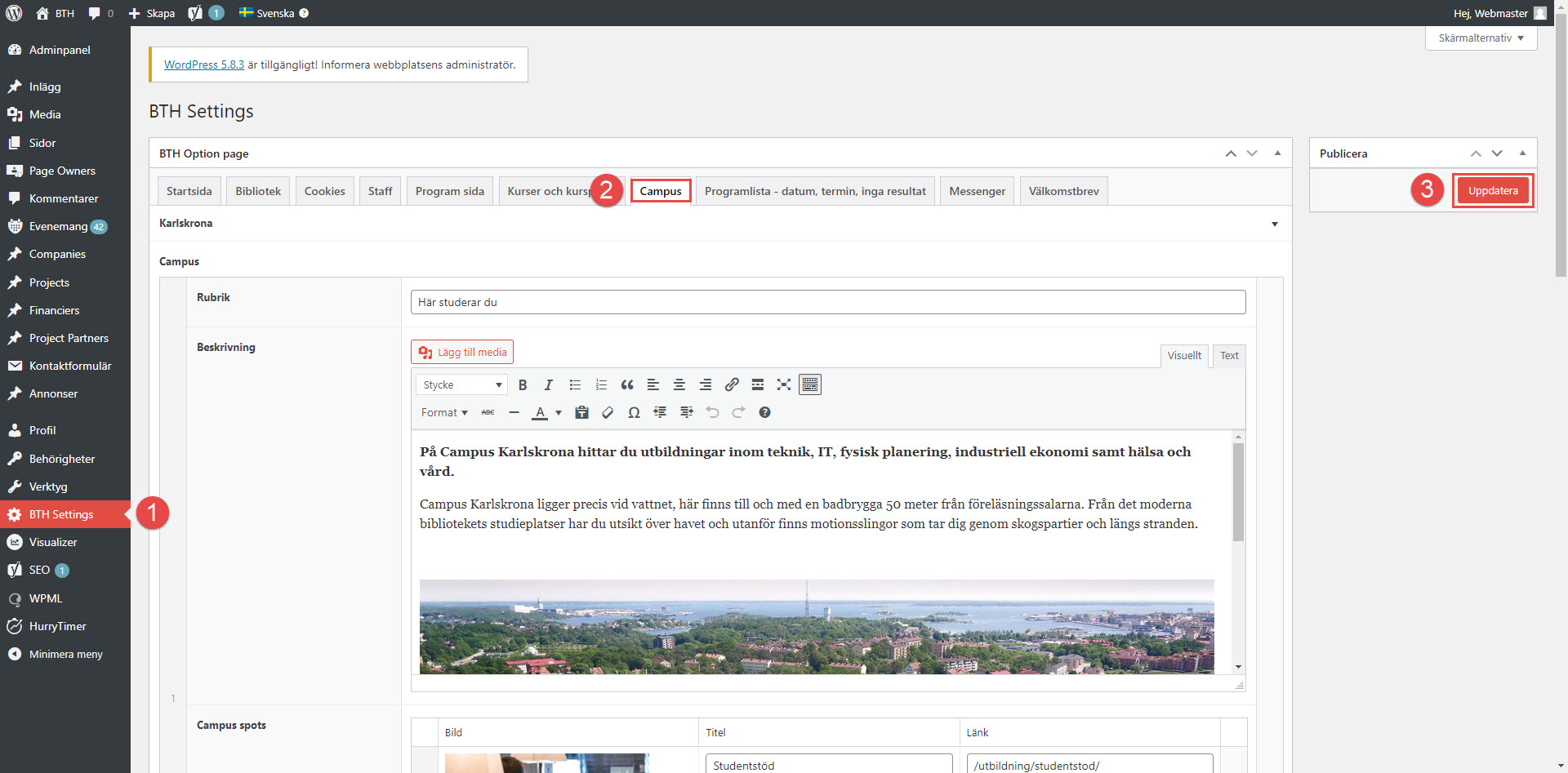The image size is (1568, 773).
Task: Click the Lägg till media button
Action: pyautogui.click(x=462, y=352)
